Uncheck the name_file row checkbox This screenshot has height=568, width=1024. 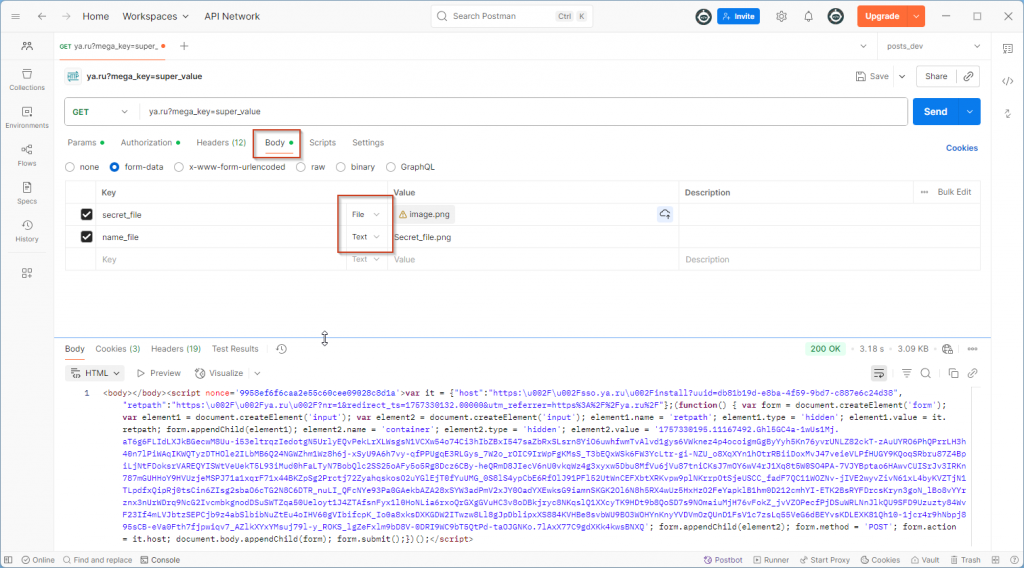click(x=86, y=236)
